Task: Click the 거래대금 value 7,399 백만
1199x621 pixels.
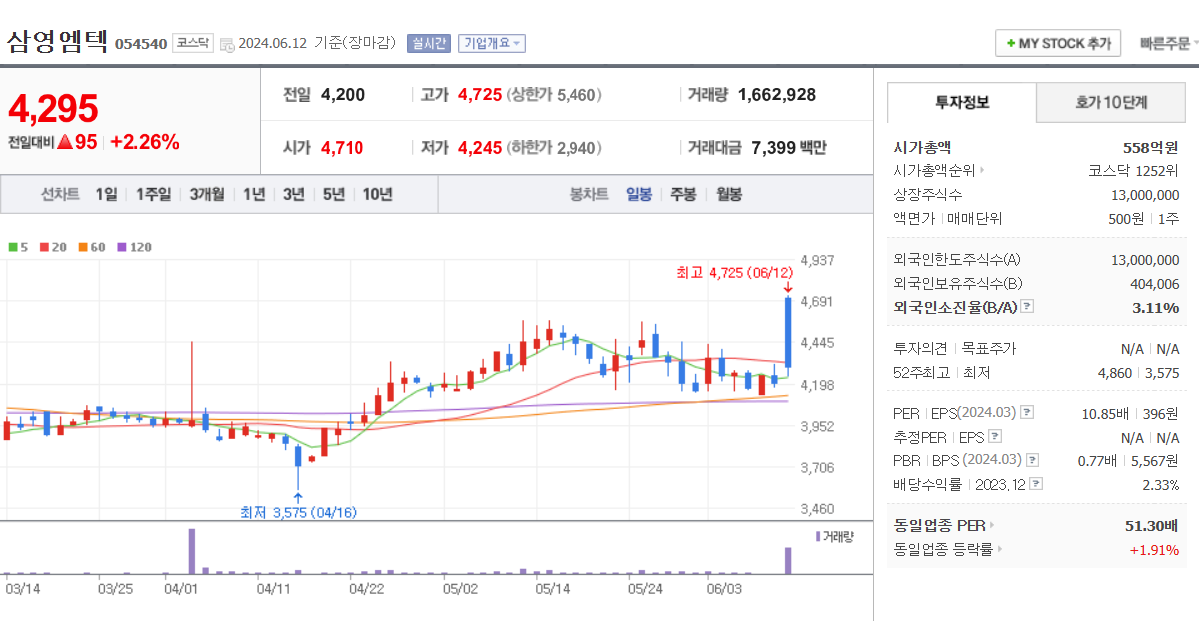Action: point(789,148)
